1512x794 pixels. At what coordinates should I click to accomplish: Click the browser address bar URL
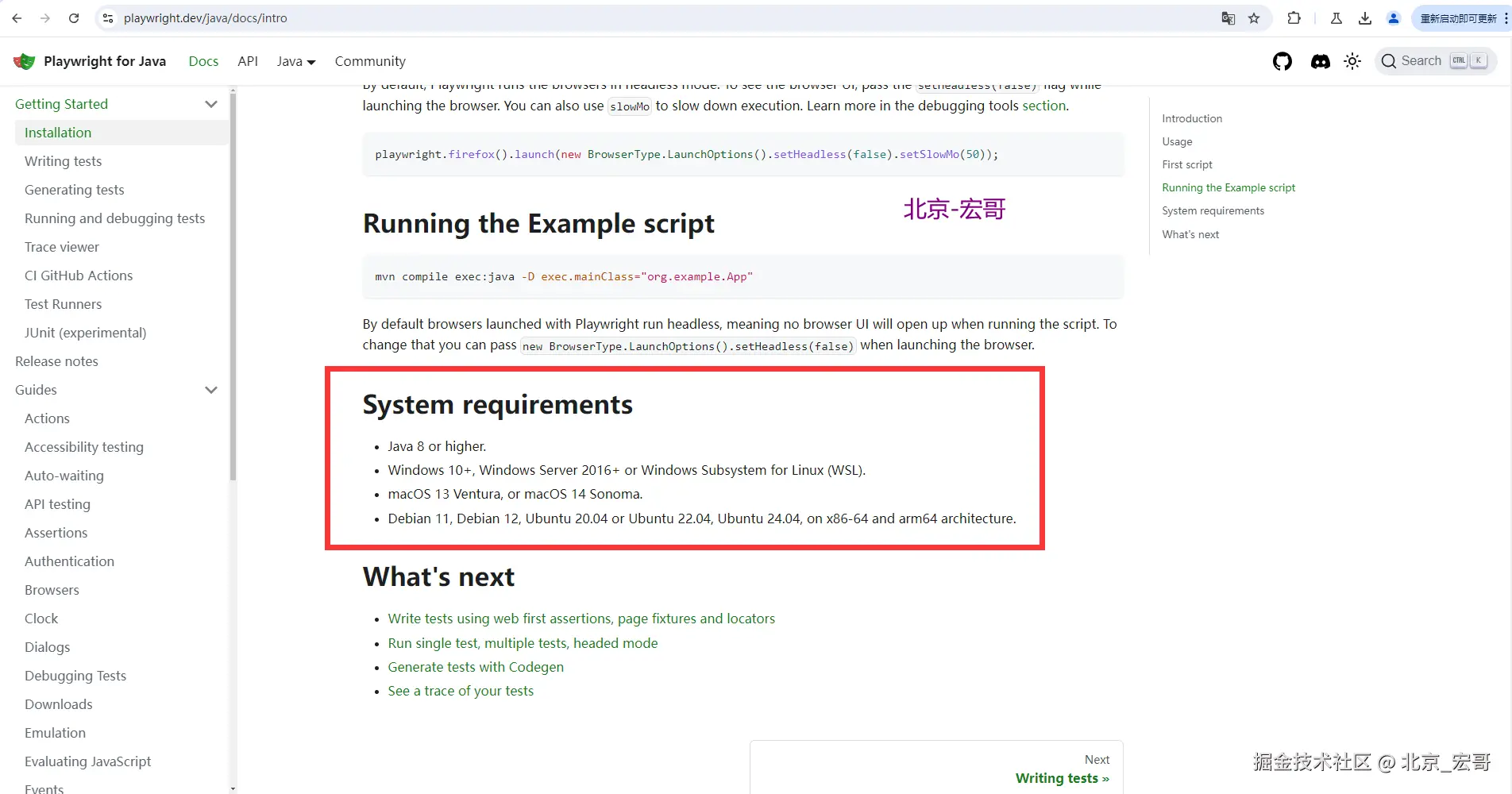tap(206, 18)
